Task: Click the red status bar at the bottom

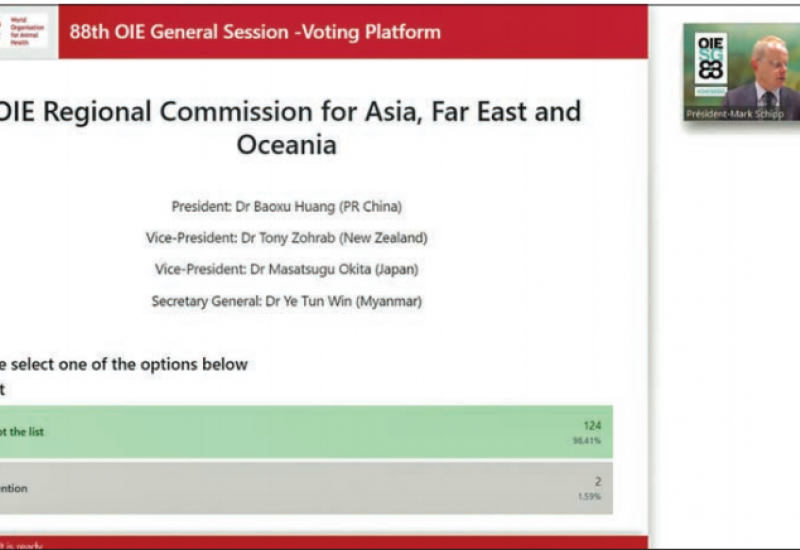Action: coord(320,542)
